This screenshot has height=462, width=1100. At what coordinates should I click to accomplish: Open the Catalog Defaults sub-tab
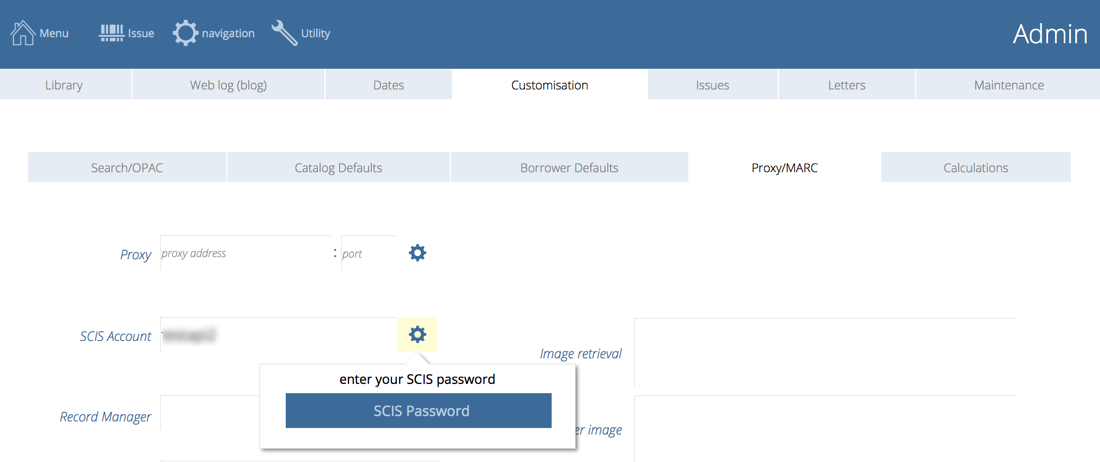[x=338, y=168]
